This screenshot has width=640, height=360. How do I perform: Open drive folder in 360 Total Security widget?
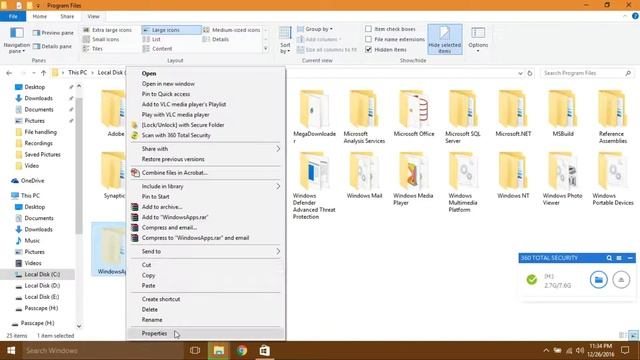pyautogui.click(x=598, y=280)
